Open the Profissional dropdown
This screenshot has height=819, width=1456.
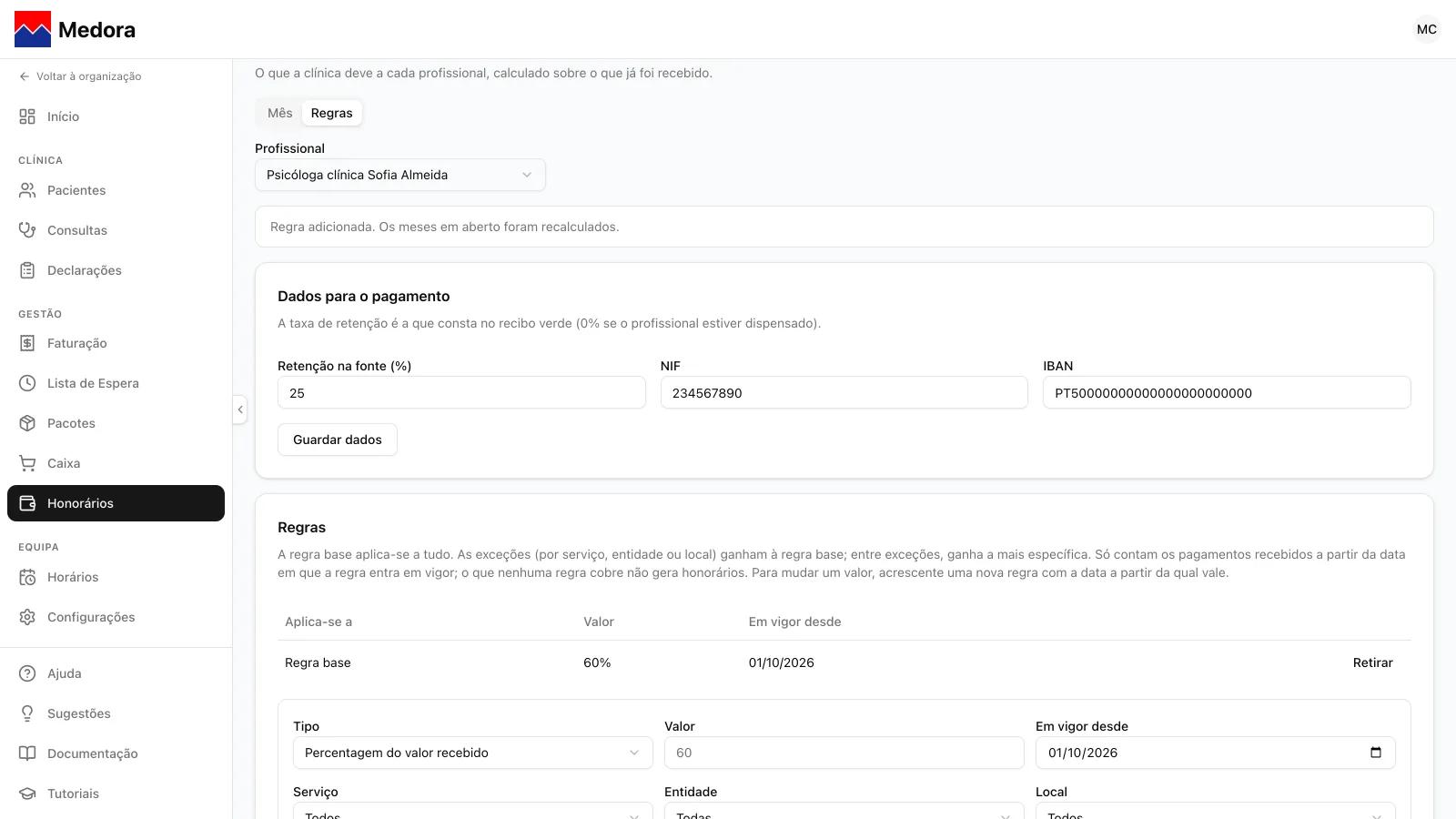[400, 175]
